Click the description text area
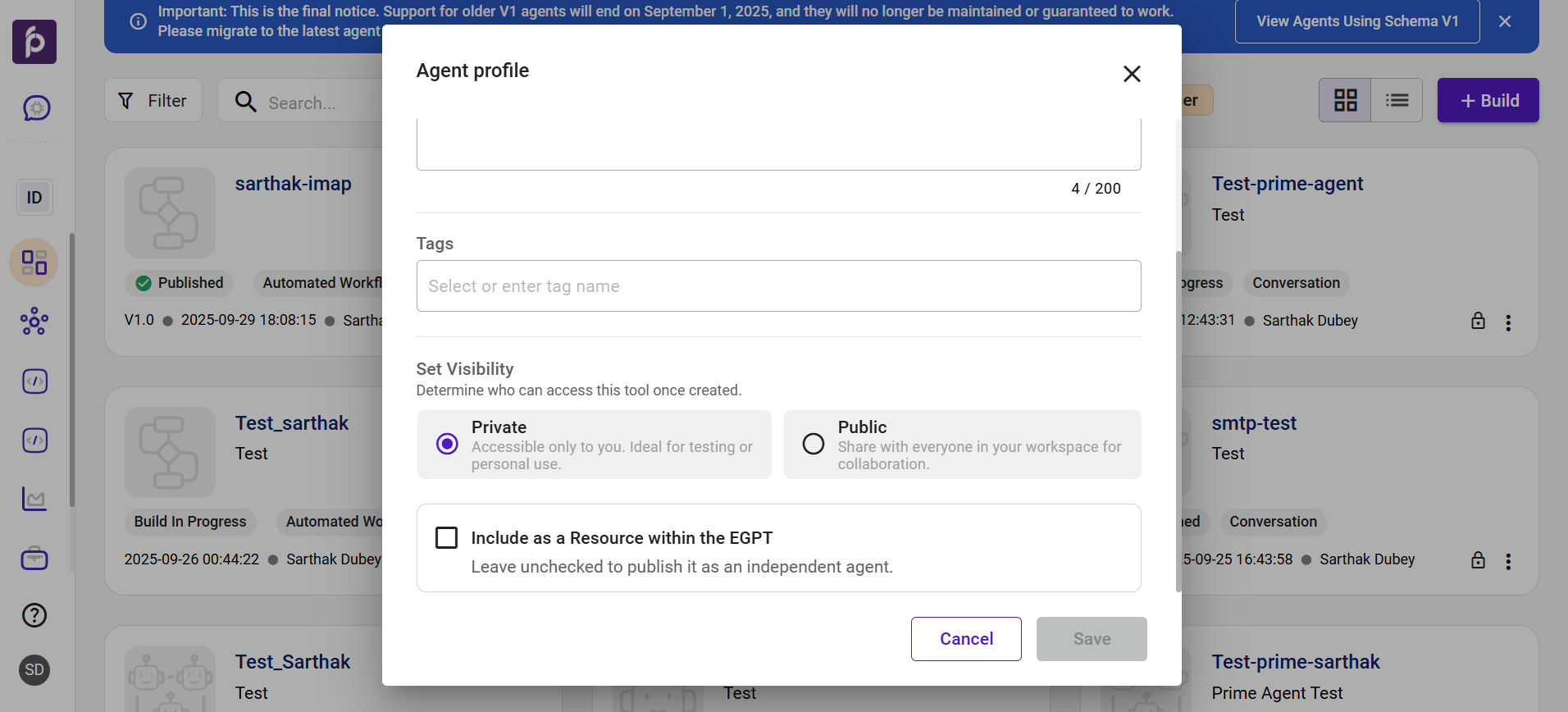The image size is (1568, 712). (778, 144)
